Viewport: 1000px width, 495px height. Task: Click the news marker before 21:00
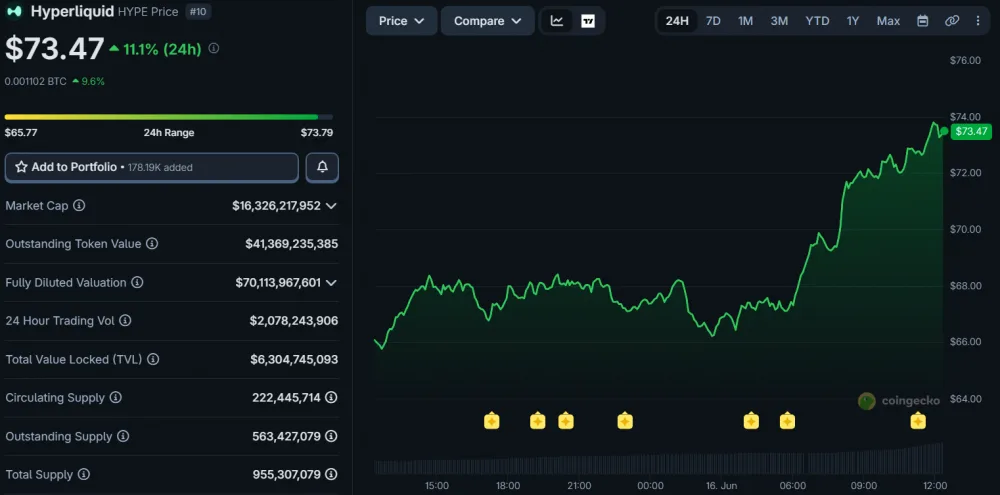(566, 421)
